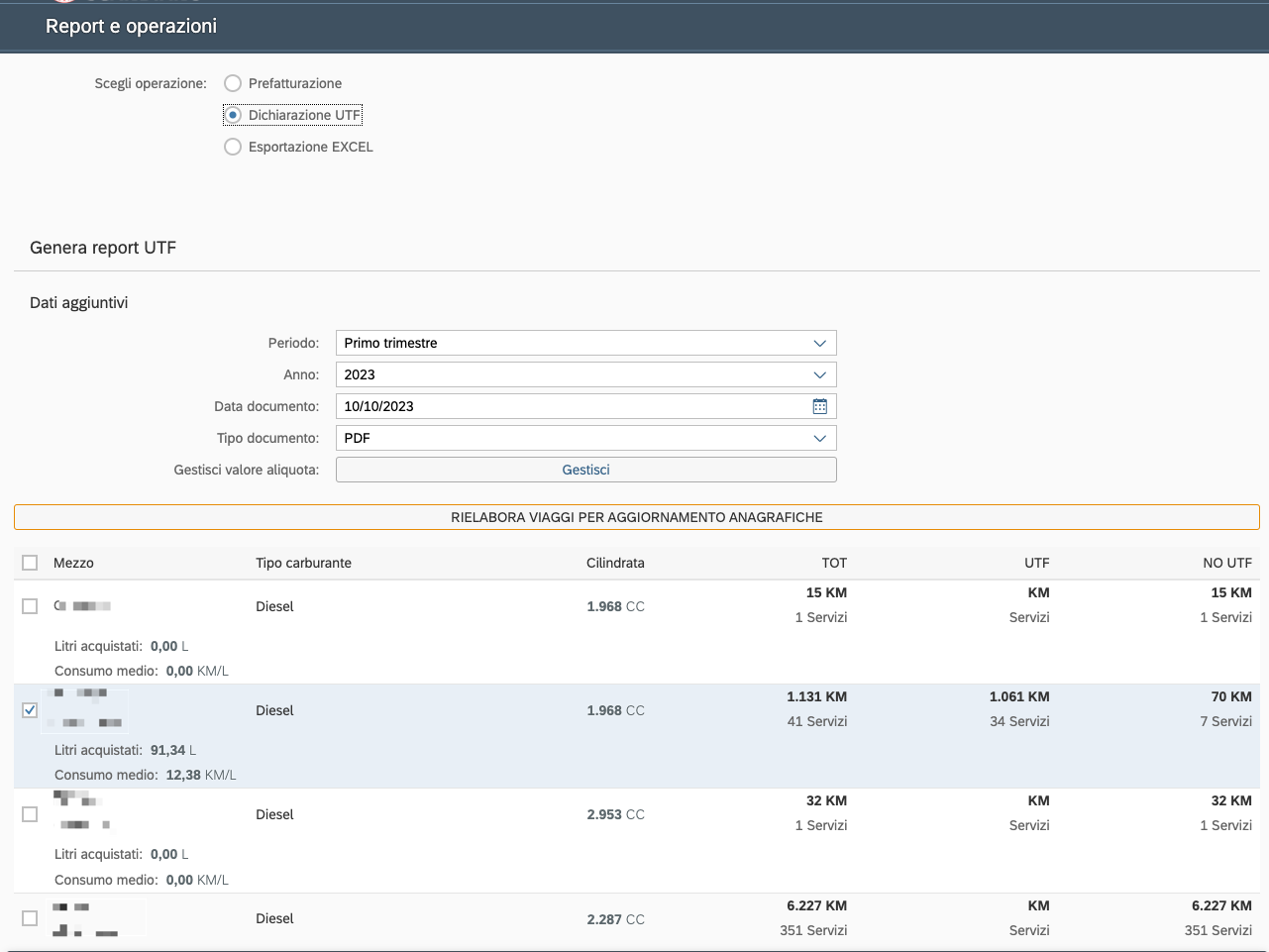Open the calendar picker for Data documento

pos(819,406)
